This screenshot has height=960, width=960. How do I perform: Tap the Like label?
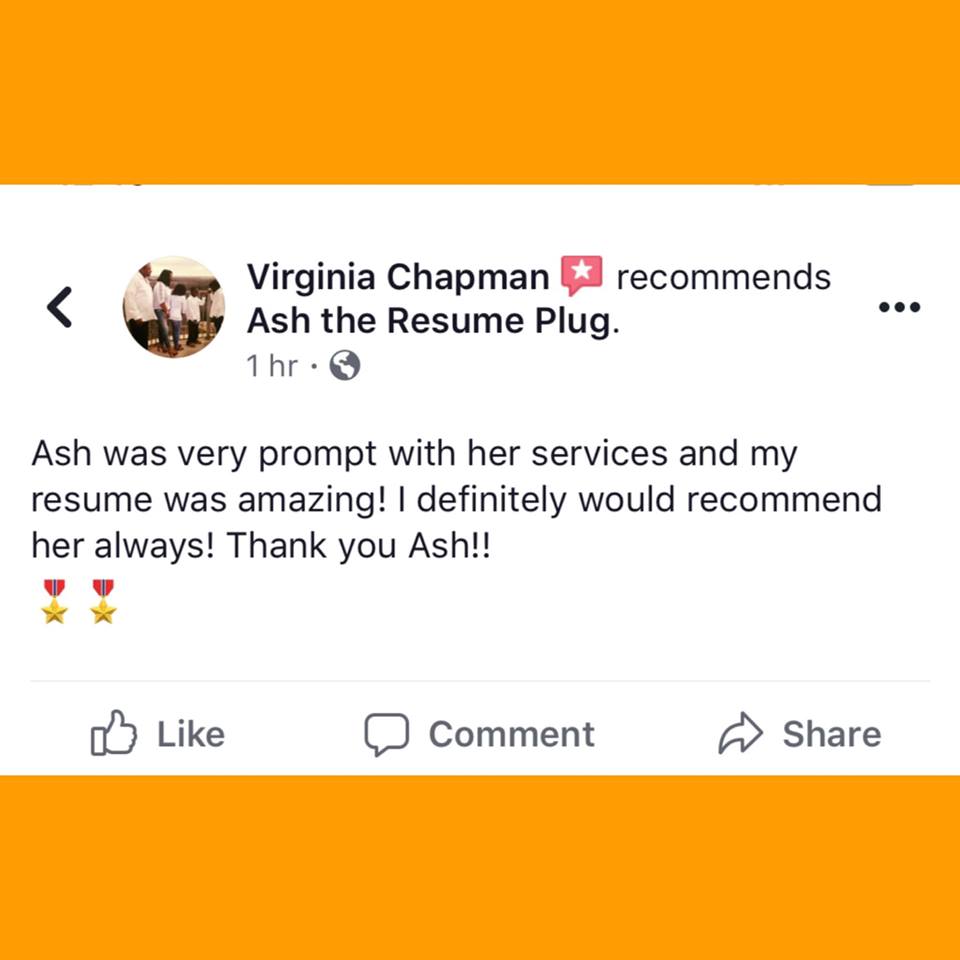(191, 734)
